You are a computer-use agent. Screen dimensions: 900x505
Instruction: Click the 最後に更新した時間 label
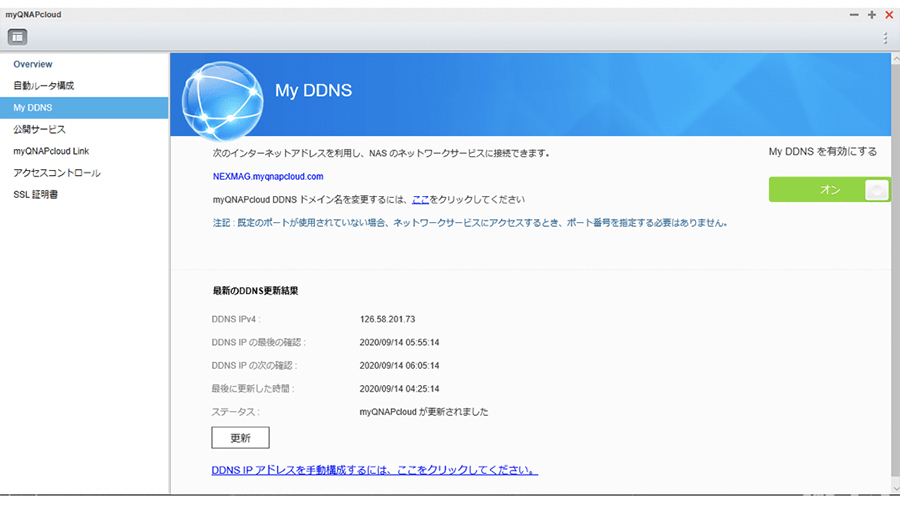[253, 389]
